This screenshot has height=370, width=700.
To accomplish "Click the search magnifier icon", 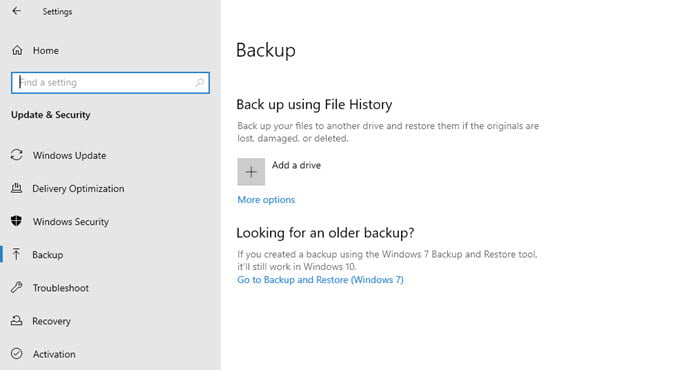I will click(199, 83).
